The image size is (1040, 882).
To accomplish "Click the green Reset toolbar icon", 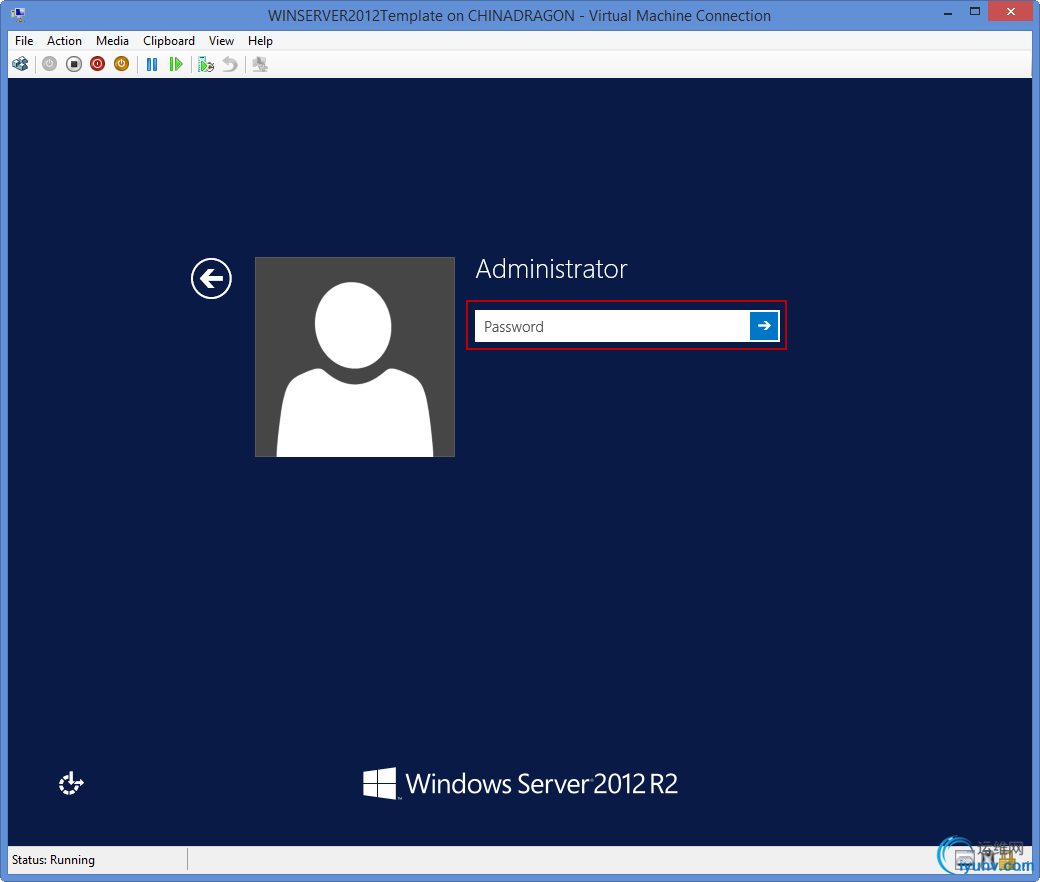I will tap(176, 64).
